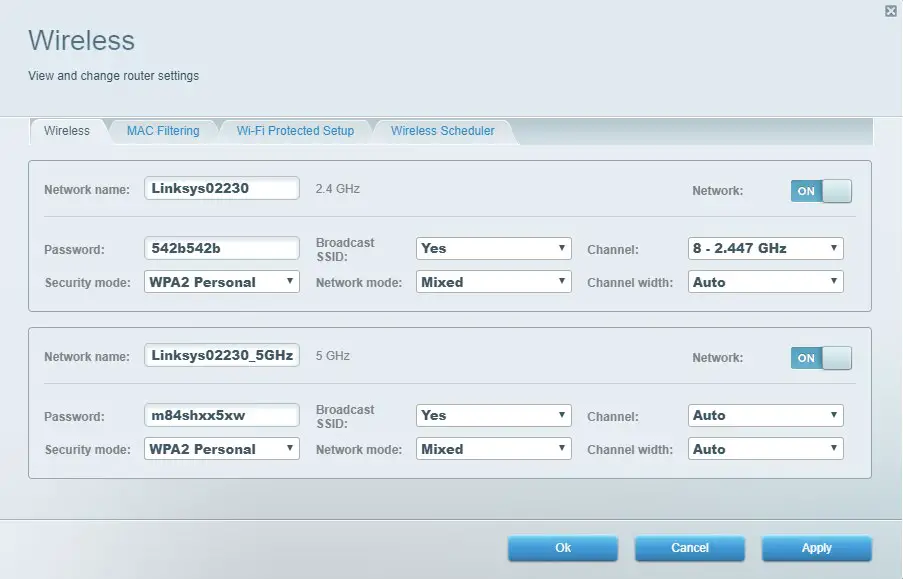
Task: Open the Wi-Fi Protected Setup tab
Action: [x=295, y=131]
